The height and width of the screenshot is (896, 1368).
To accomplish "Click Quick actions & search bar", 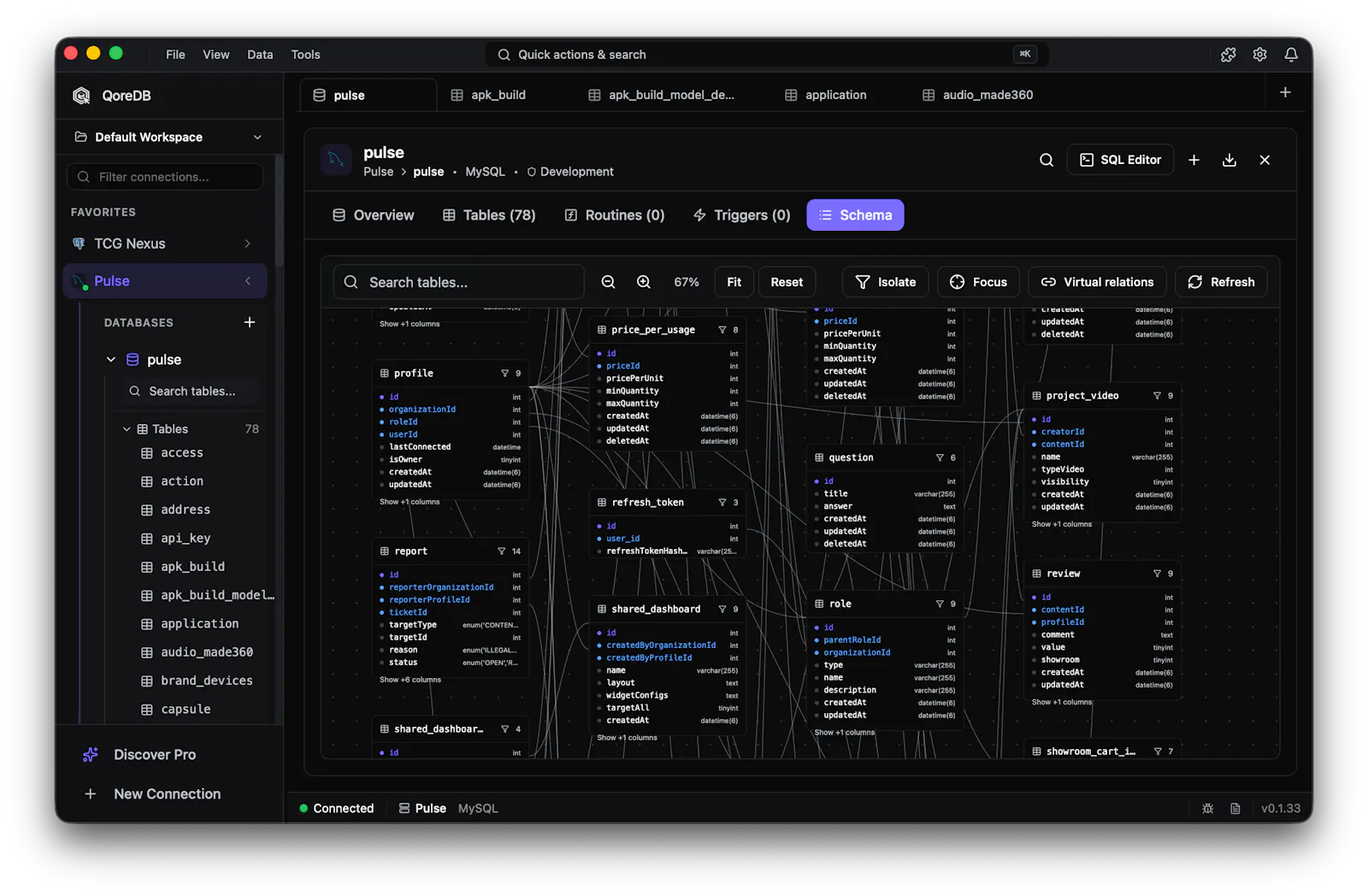I will point(767,55).
